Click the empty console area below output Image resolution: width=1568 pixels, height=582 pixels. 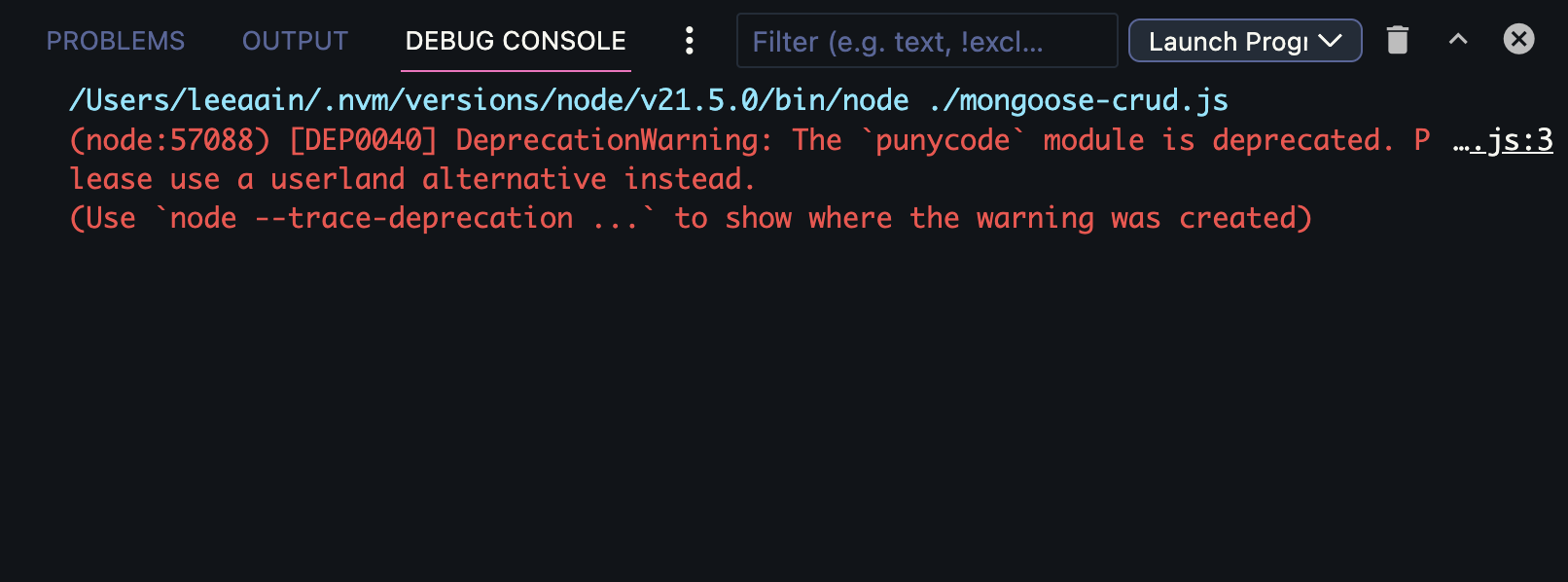click(x=784, y=409)
